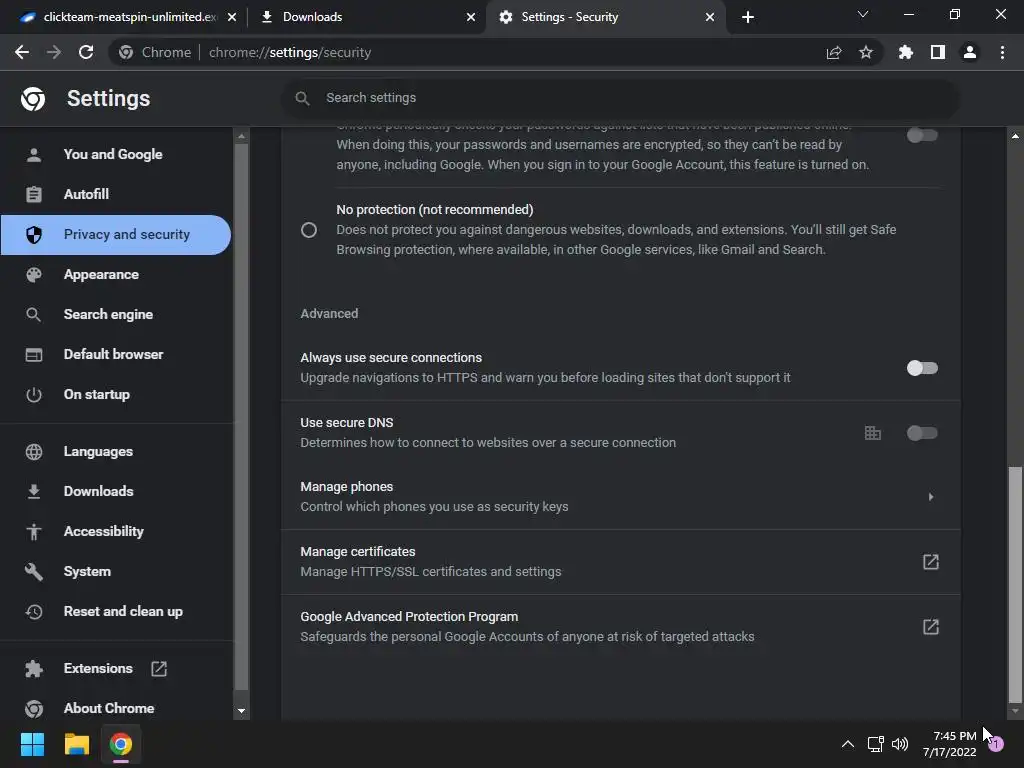1024x768 pixels.
Task: Share this page via the share icon
Action: 834,52
